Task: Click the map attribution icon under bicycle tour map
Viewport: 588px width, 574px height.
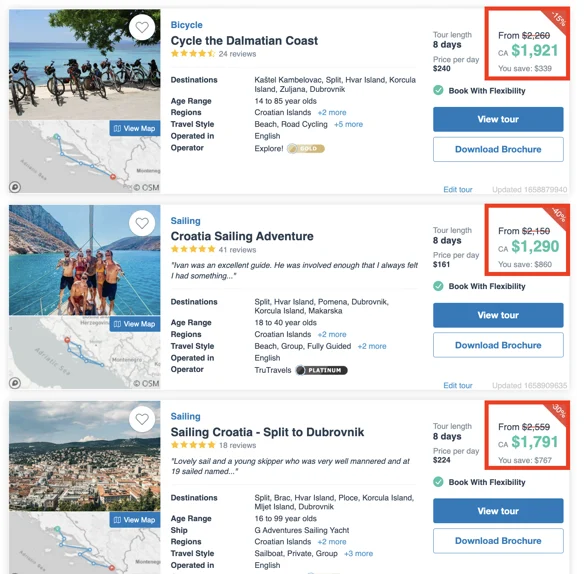Action: [15, 187]
